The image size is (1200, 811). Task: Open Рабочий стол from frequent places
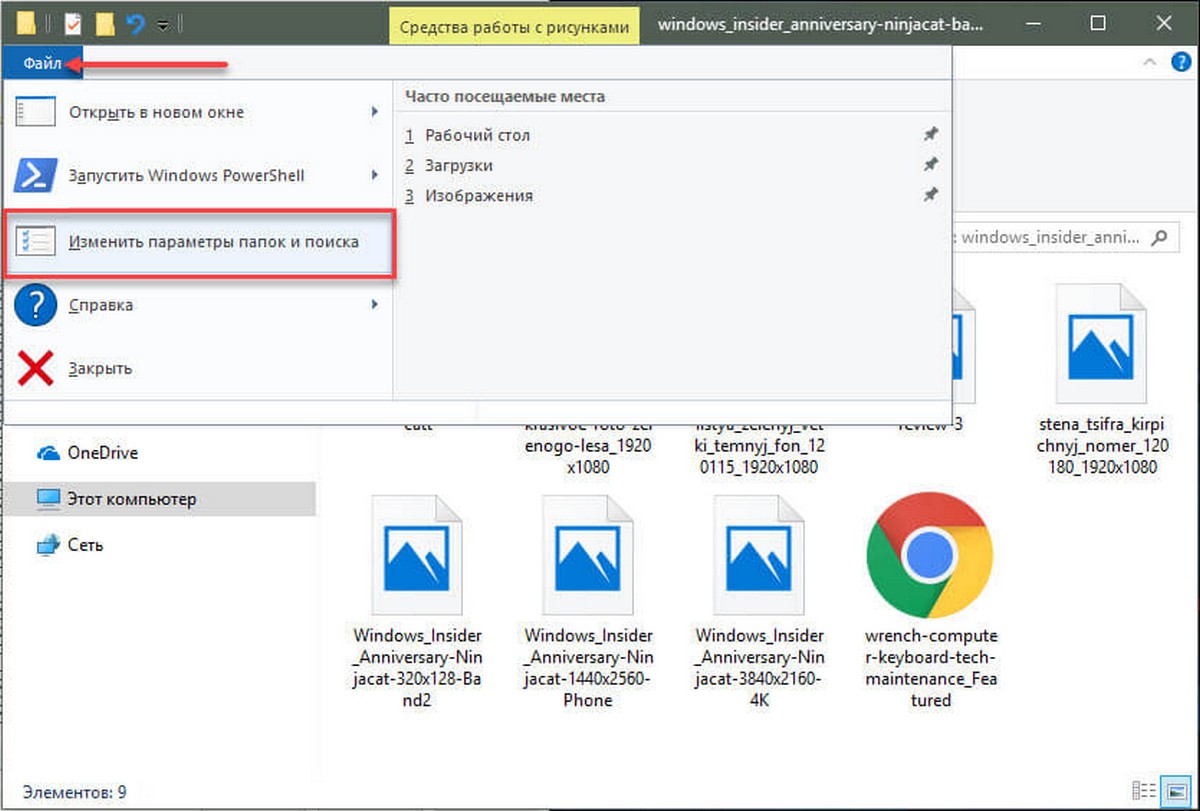tap(477, 135)
